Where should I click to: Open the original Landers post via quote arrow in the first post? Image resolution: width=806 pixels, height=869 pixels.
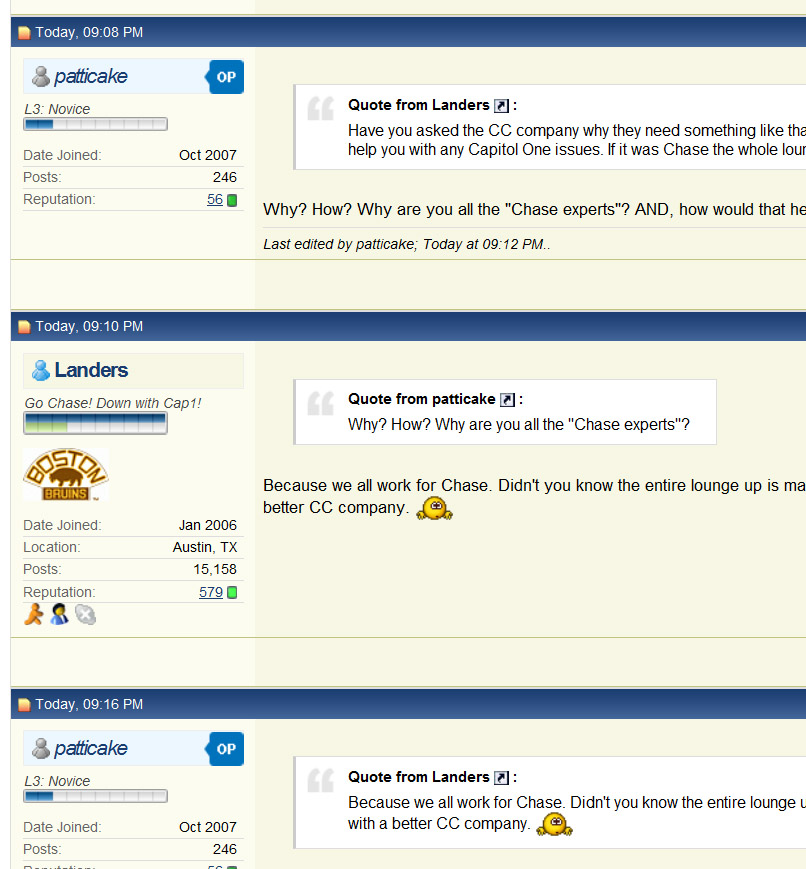point(501,105)
